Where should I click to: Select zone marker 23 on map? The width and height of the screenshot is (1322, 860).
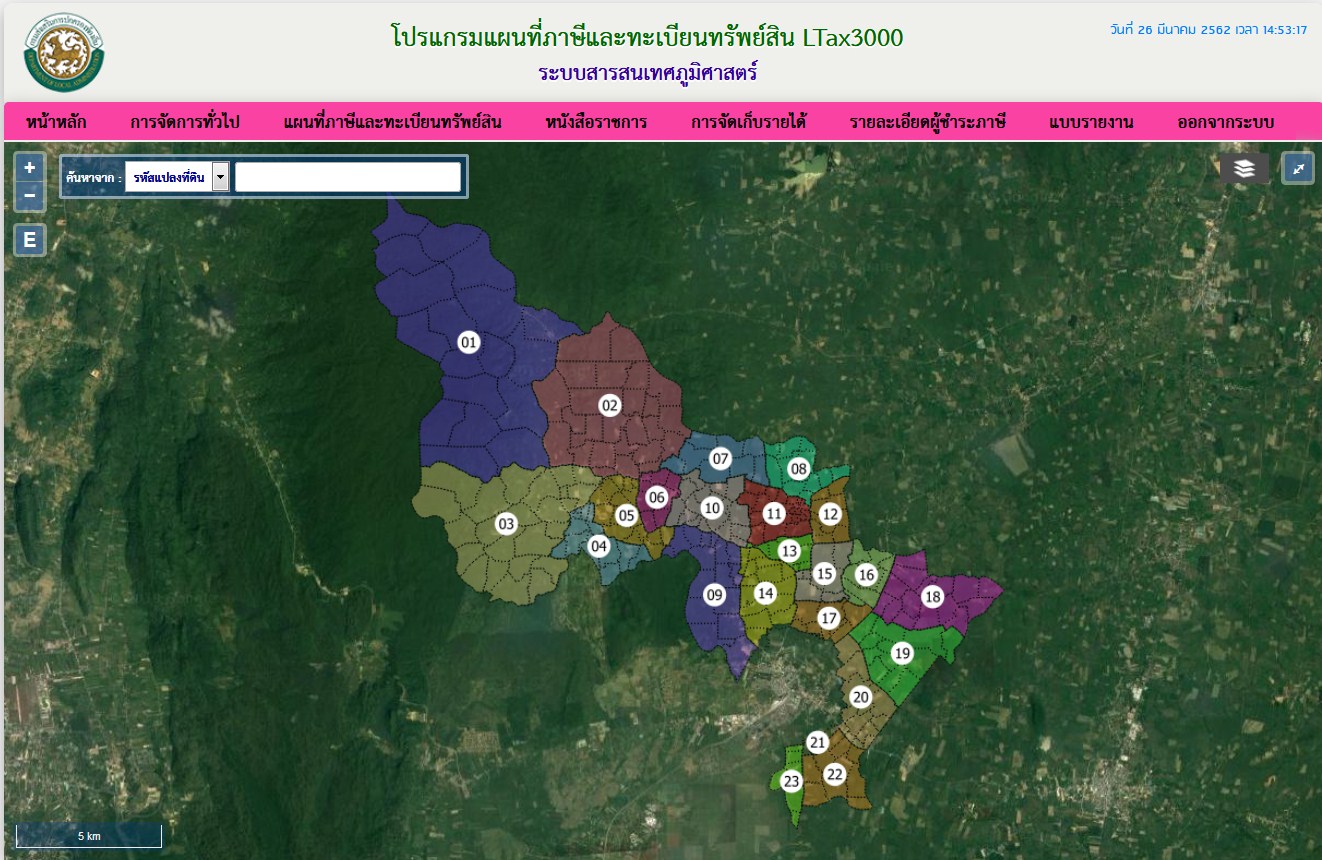[792, 781]
